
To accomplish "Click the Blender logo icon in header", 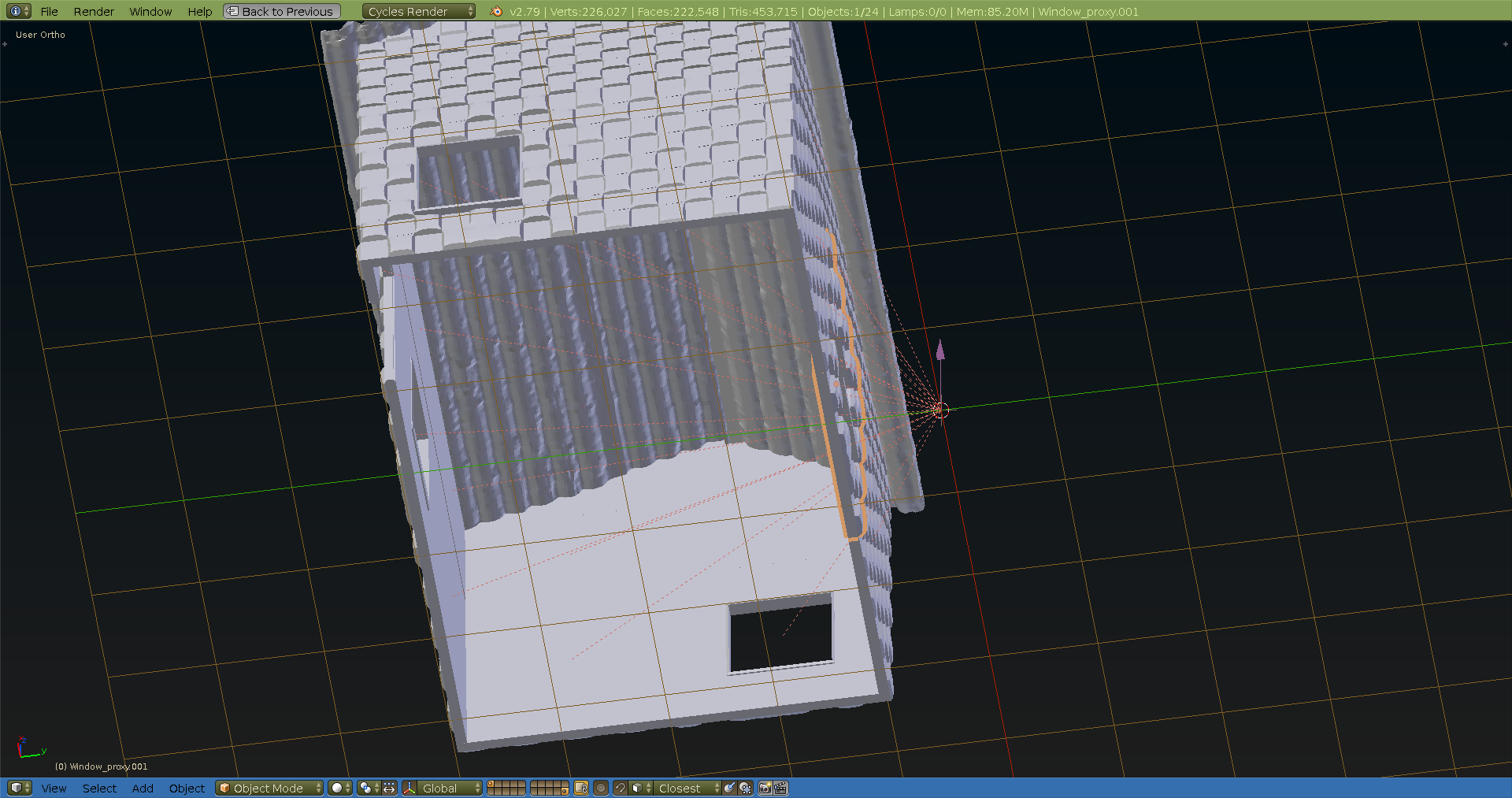I will click(x=496, y=11).
